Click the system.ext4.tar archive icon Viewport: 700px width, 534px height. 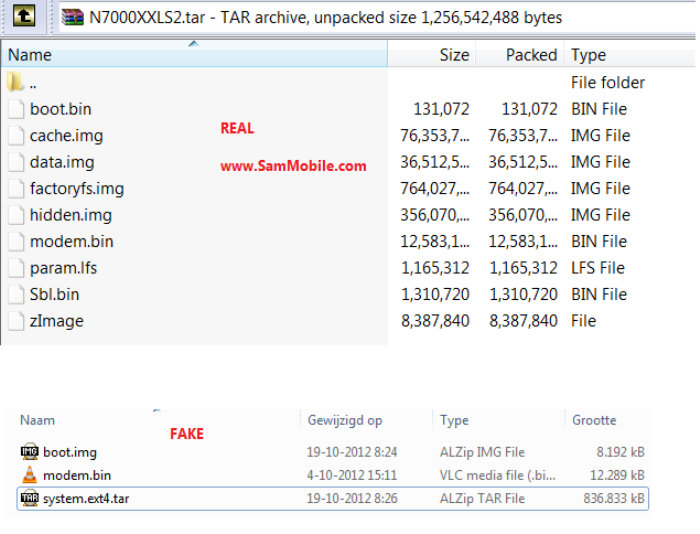click(29, 498)
